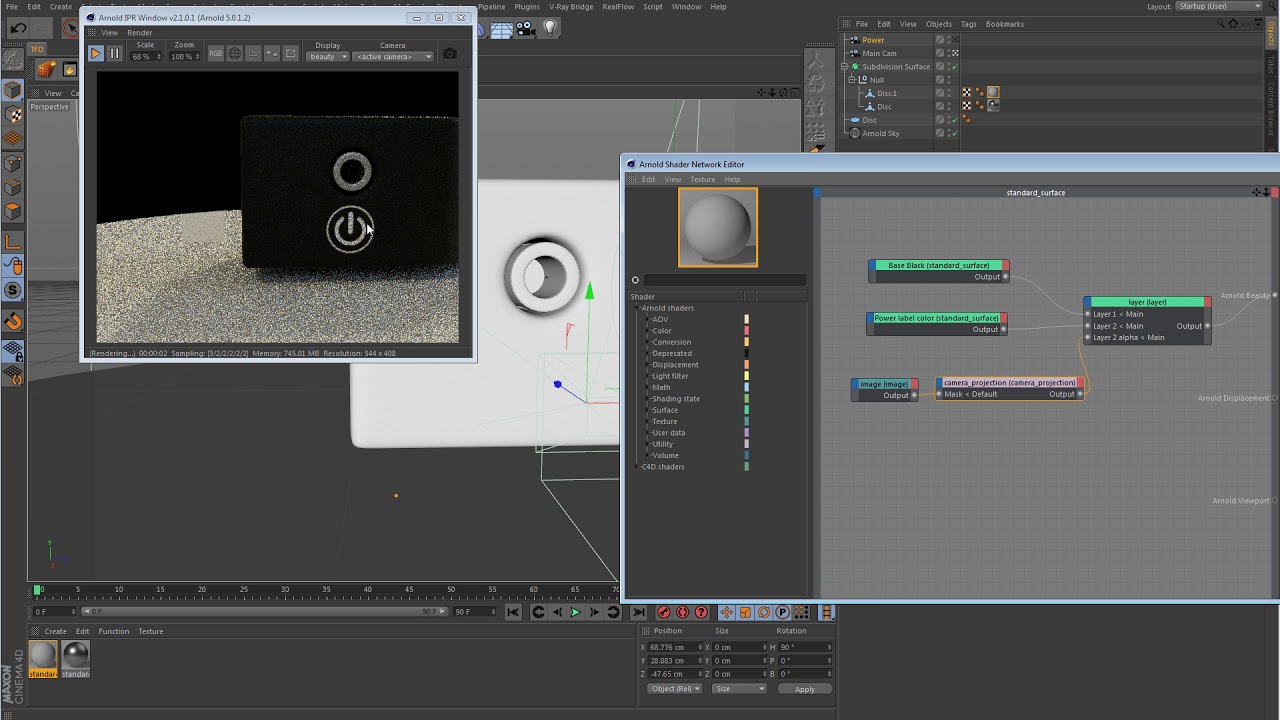Collapse the Null object hierarchy
This screenshot has width=1280, height=720.
(x=852, y=80)
